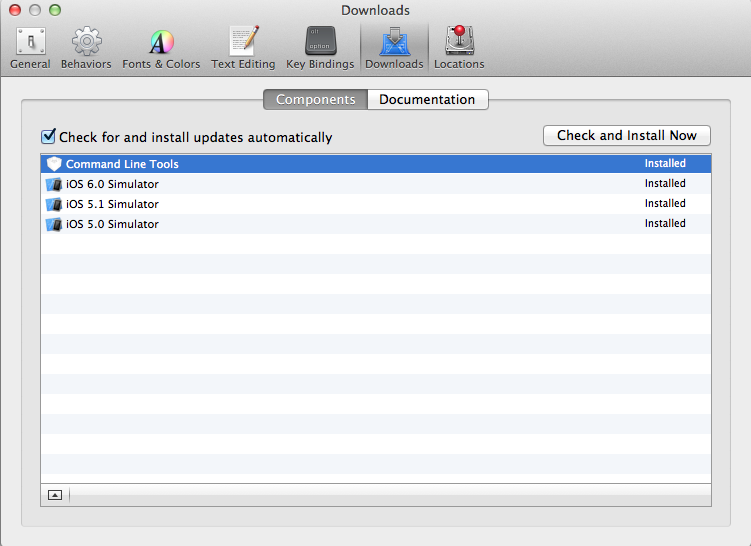Viewport: 751px width, 546px height.
Task: Click the iOS 6.0 Simulator icon
Action: point(54,184)
